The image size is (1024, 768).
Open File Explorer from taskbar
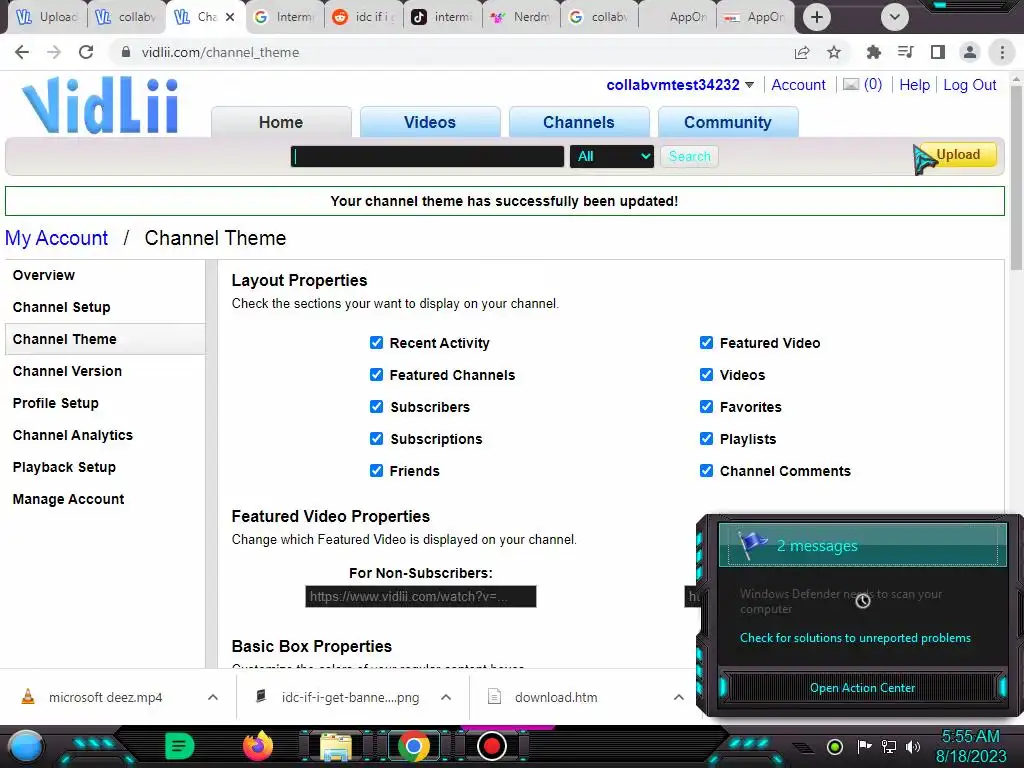(x=336, y=746)
